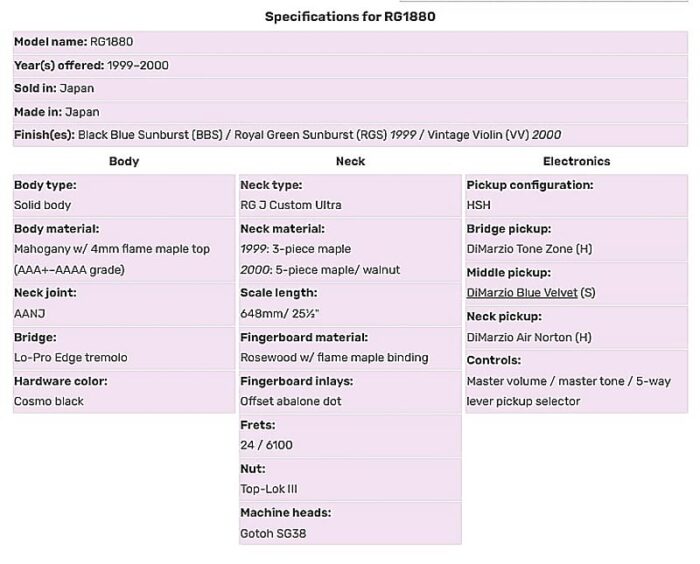The height and width of the screenshot is (564, 700).
Task: Click the 'Fingerboard inlays:' label
Action: tap(296, 381)
